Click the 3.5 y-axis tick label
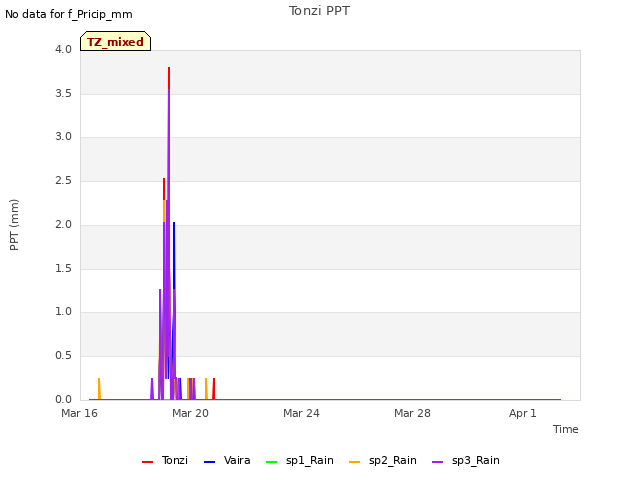The height and width of the screenshot is (480, 640). pyautogui.click(x=63, y=93)
